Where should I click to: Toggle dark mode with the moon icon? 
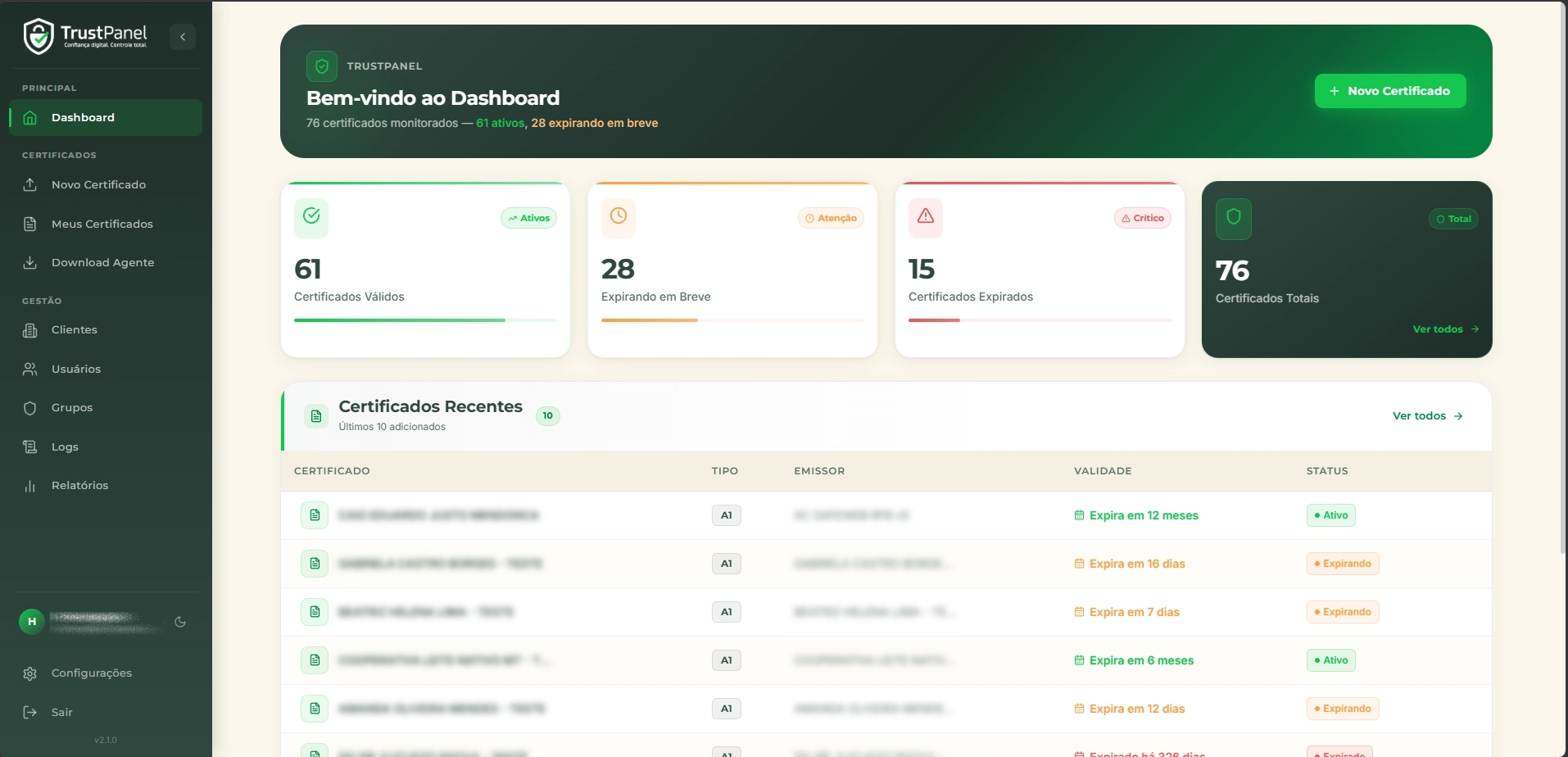tap(180, 622)
